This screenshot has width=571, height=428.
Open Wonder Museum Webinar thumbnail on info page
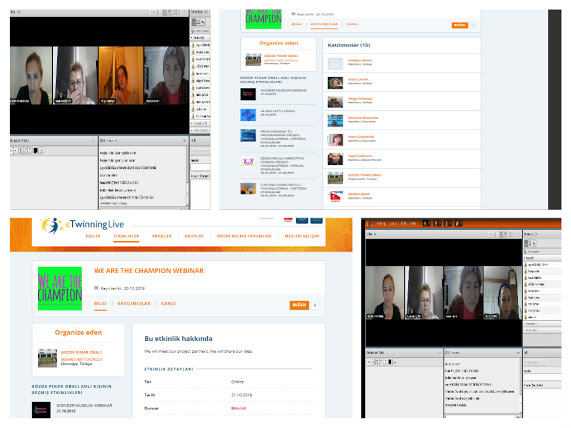[41, 410]
